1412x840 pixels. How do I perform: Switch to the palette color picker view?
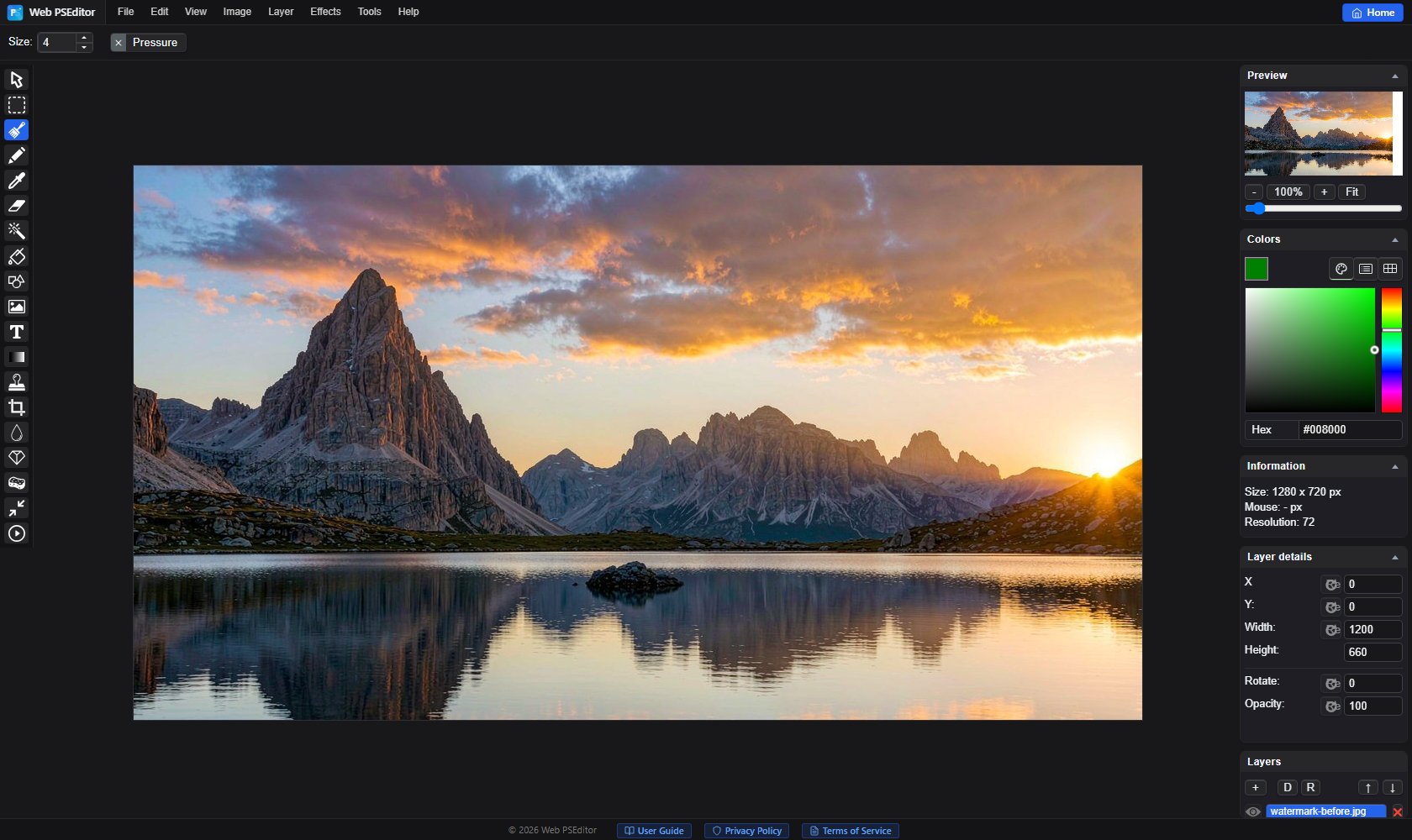pos(1341,269)
